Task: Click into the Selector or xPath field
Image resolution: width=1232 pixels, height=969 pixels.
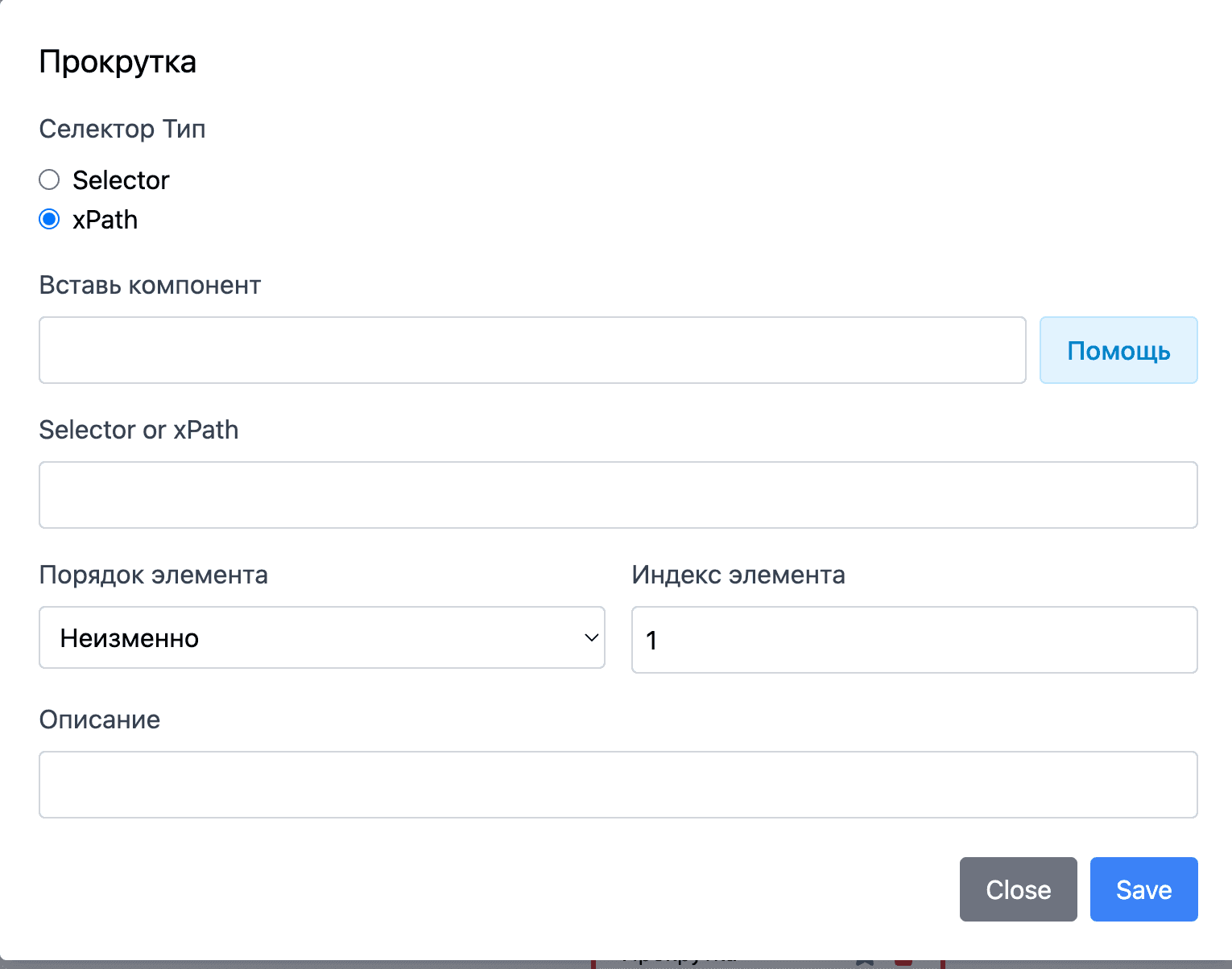Action: coord(618,495)
